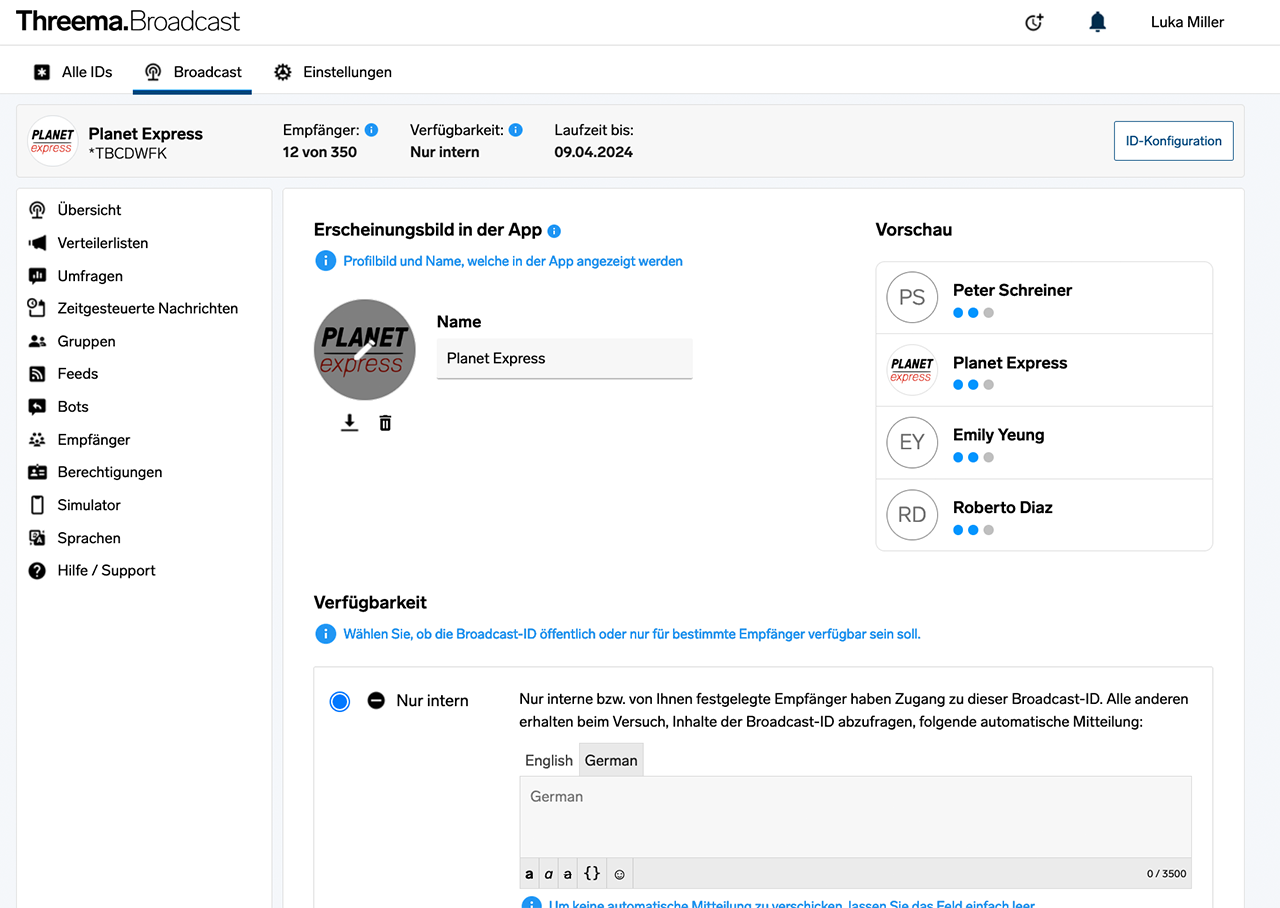
Task: Click info icon next to Erscheinungsbild in der App
Action: pyautogui.click(x=554, y=231)
